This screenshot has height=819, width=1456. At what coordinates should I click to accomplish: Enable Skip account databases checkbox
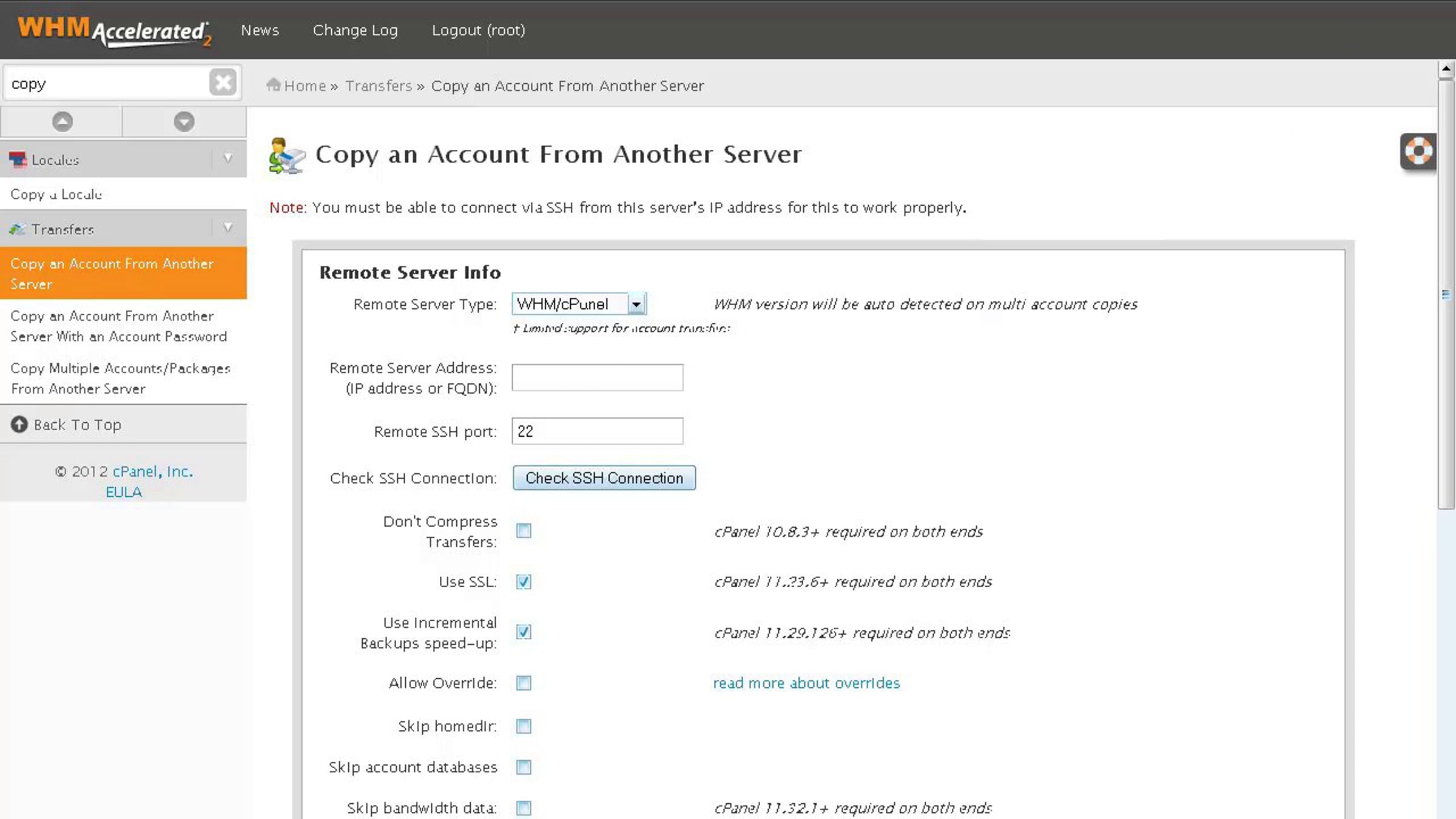[x=524, y=767]
